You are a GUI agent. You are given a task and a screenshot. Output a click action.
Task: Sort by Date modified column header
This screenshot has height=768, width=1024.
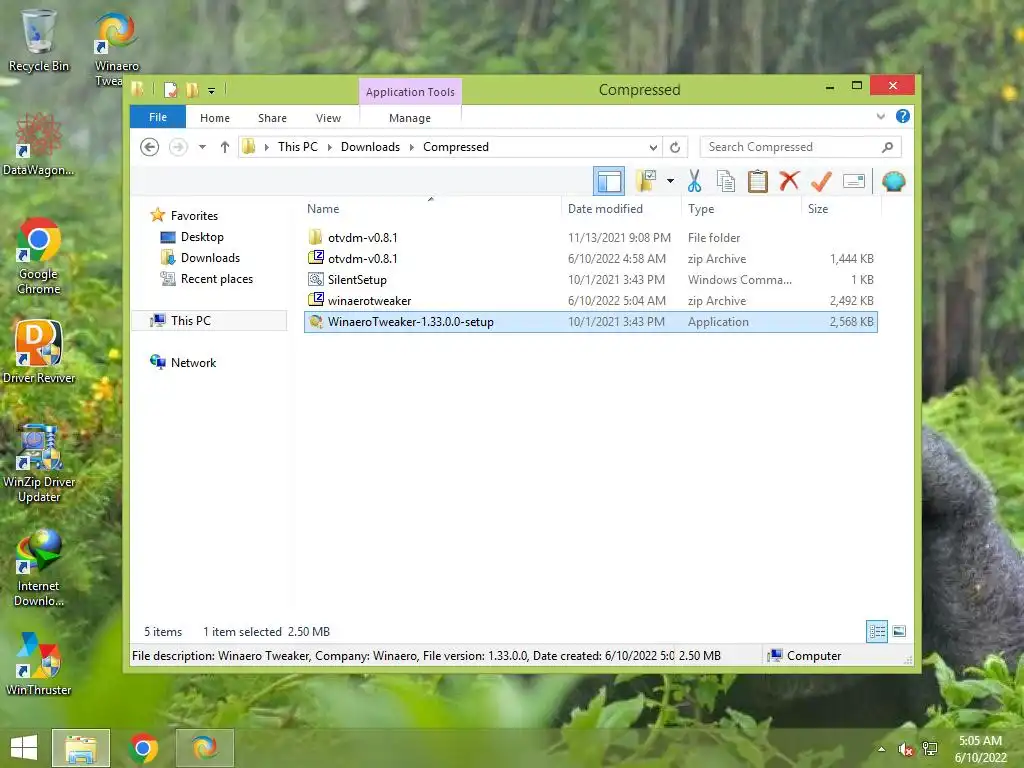point(621,209)
